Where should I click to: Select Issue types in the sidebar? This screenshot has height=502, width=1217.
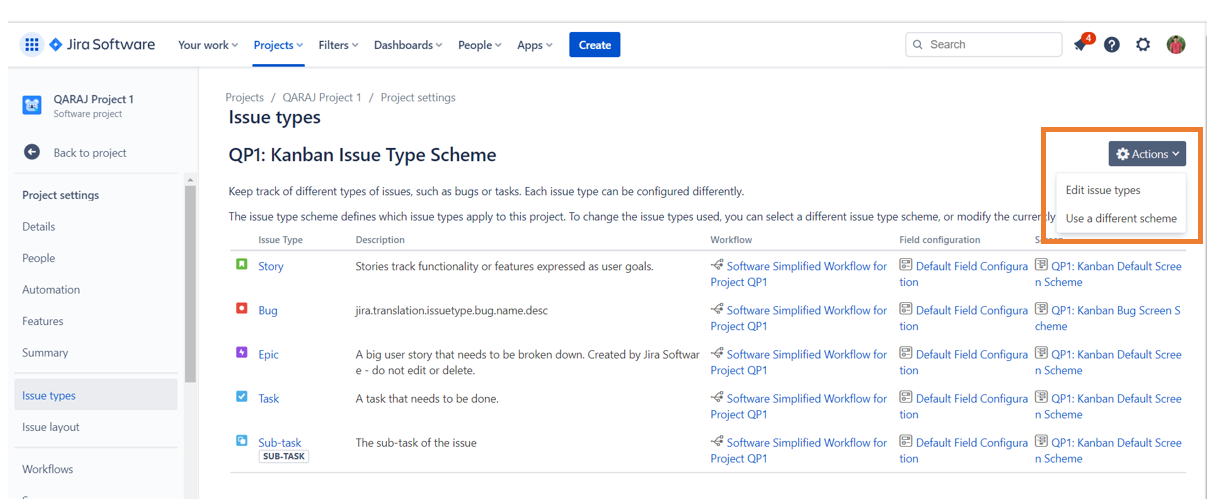click(96, 395)
